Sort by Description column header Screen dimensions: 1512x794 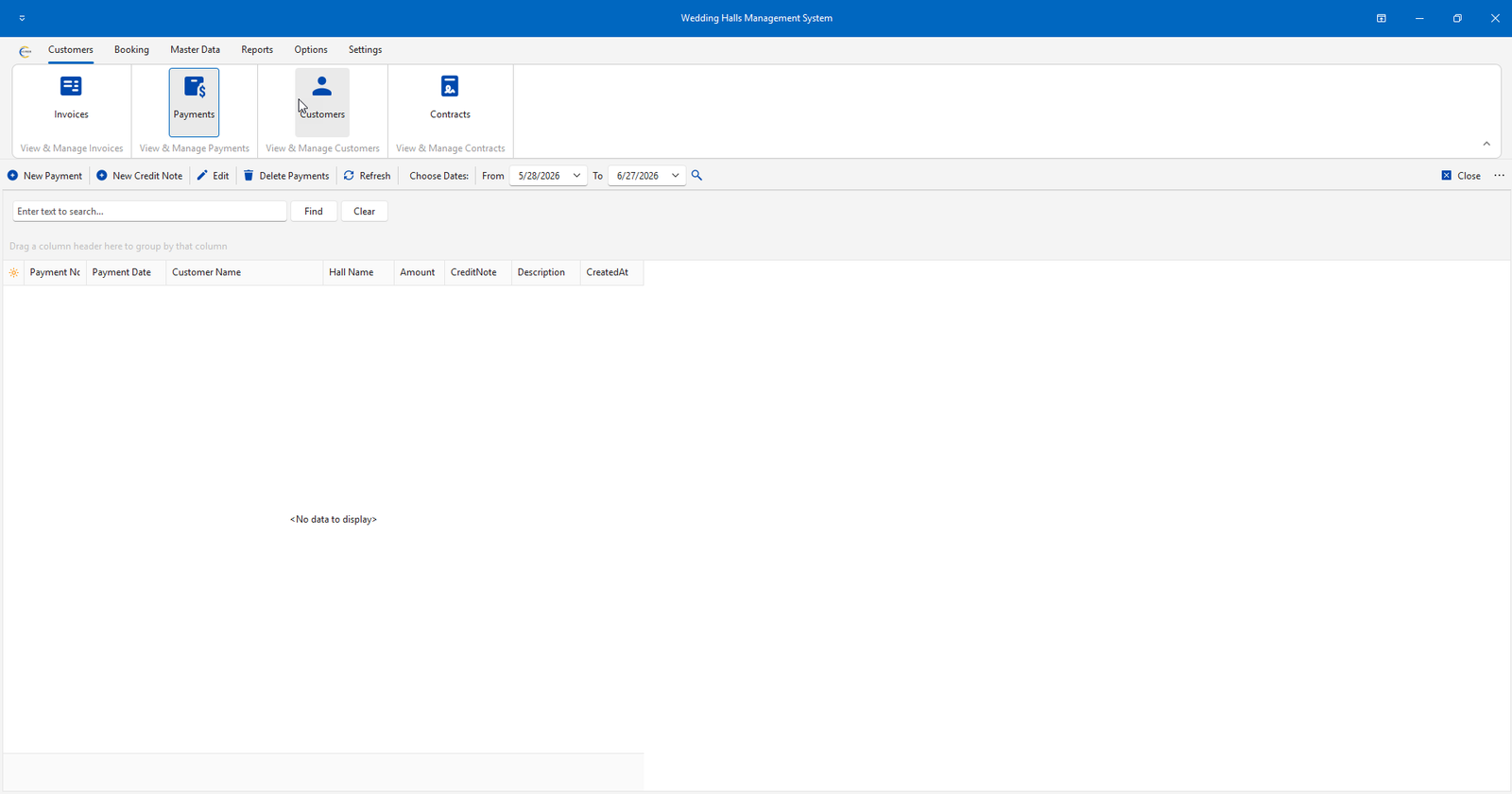pos(545,272)
